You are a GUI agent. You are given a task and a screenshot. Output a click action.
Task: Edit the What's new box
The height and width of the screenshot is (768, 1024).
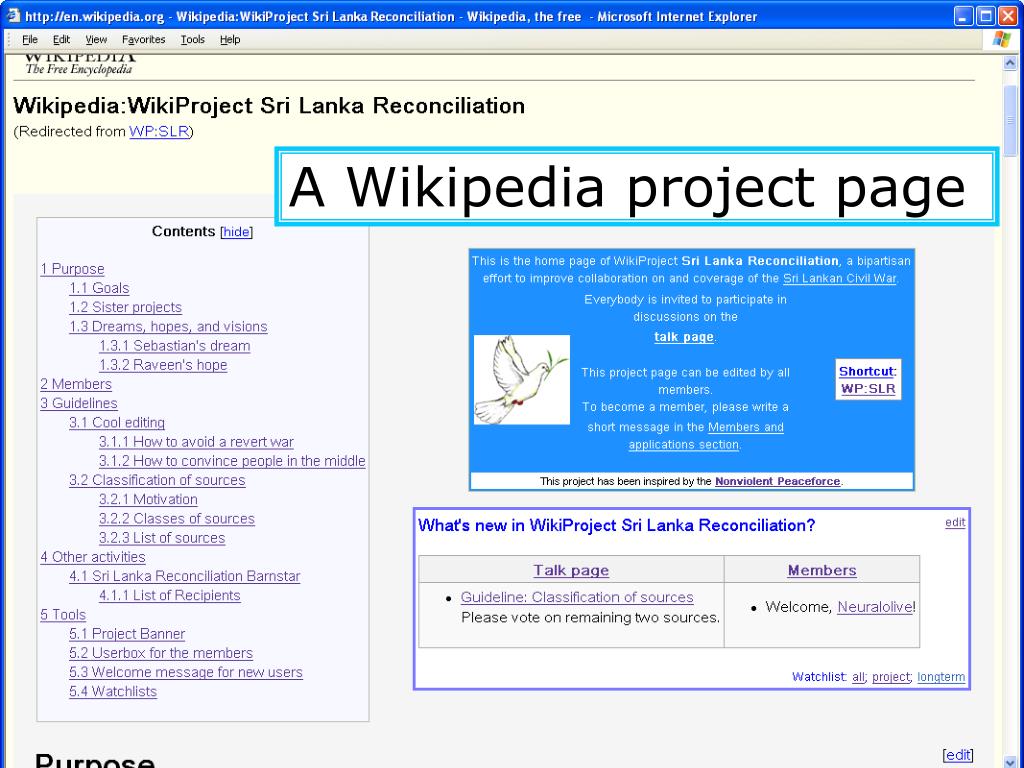(x=955, y=522)
